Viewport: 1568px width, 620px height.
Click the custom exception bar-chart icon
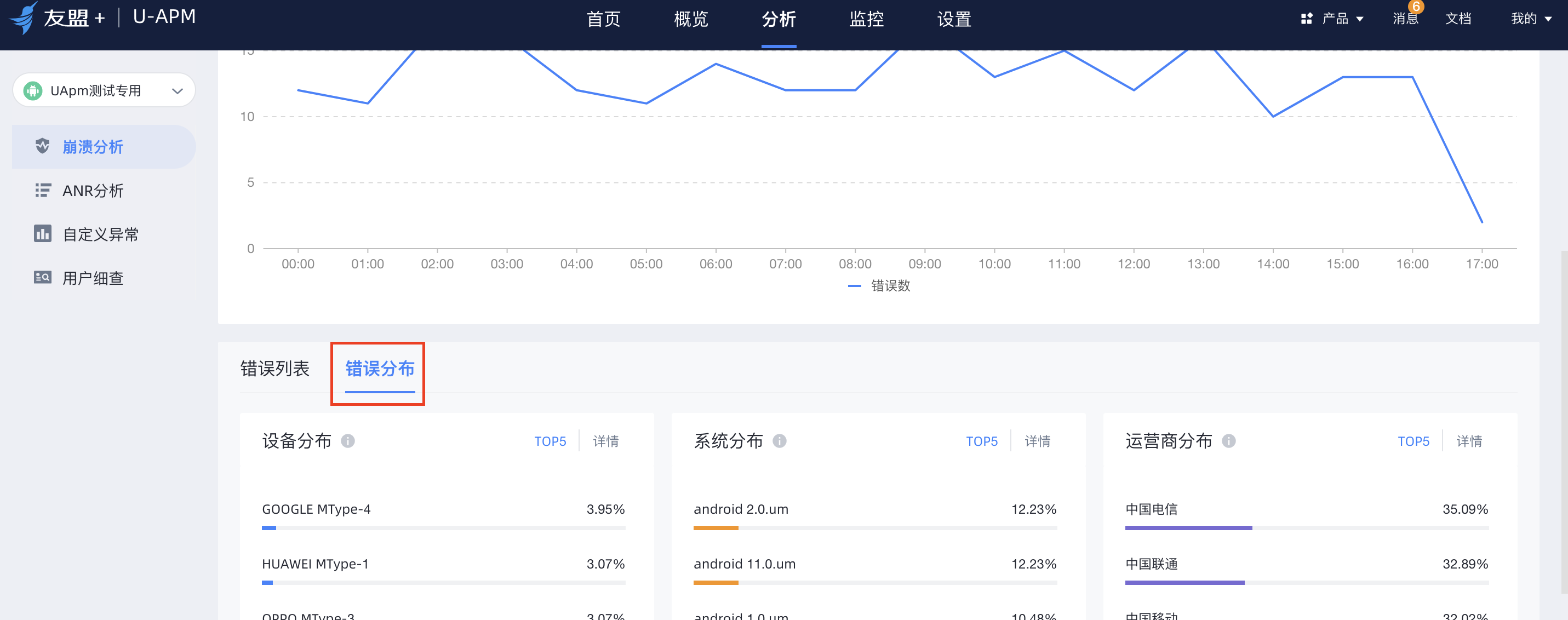(43, 234)
